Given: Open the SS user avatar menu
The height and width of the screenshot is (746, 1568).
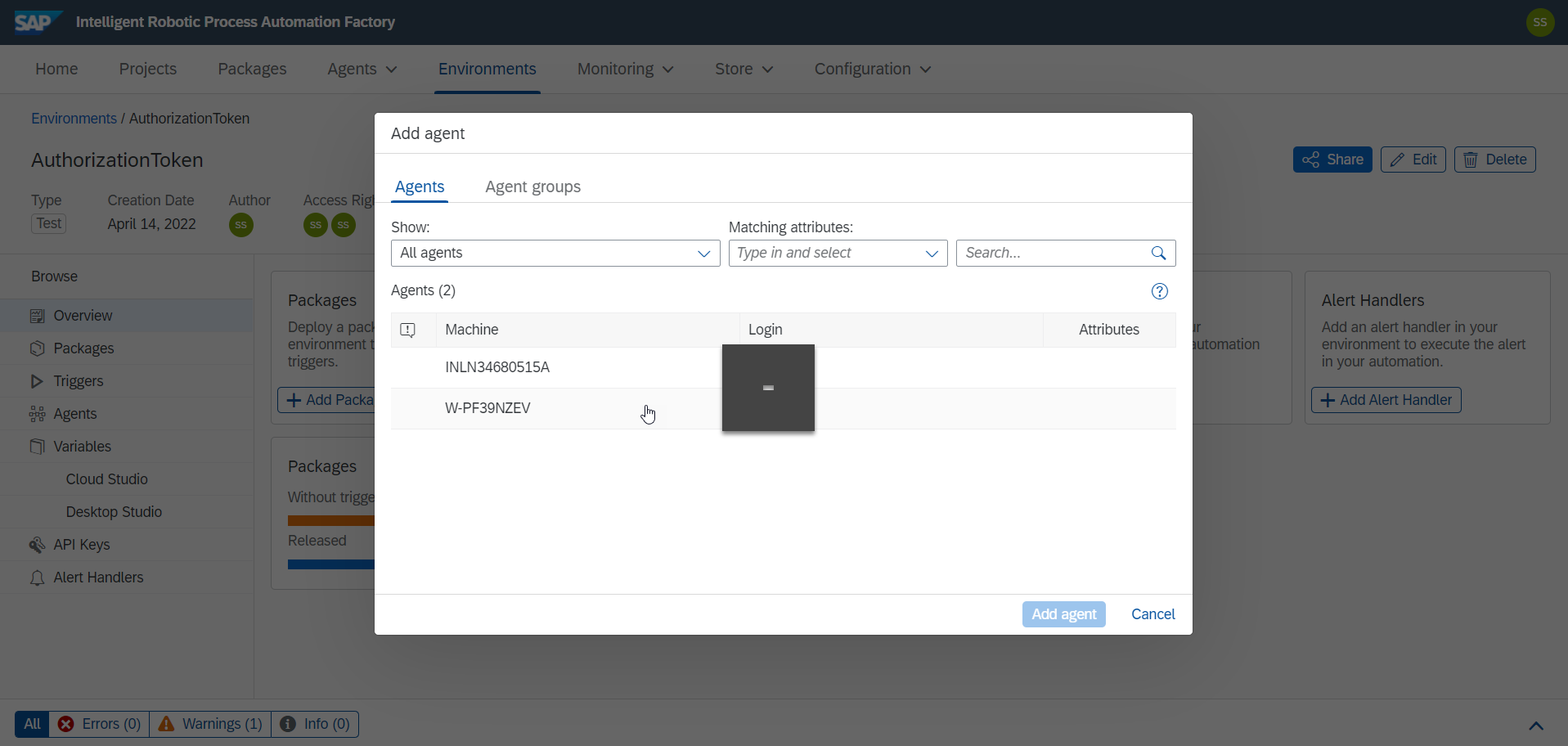Looking at the screenshot, I should [1540, 22].
